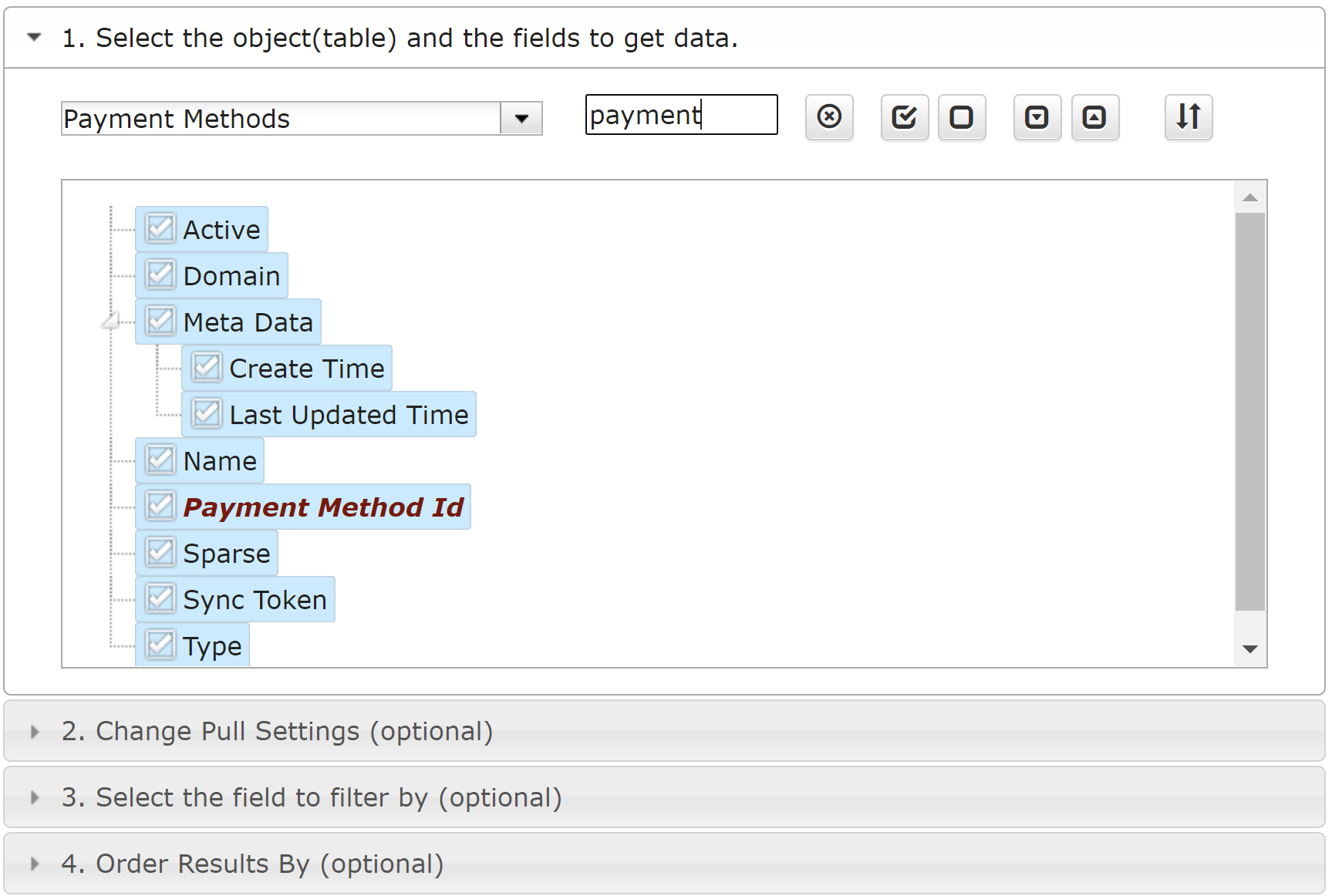Select the Domain field label
1332x896 pixels.
coord(231,276)
